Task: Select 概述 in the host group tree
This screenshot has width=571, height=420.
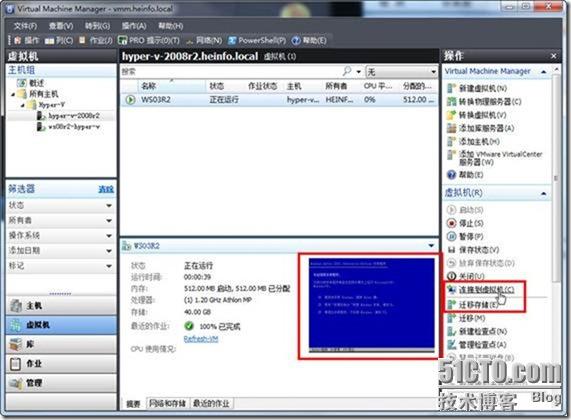Action: tap(31, 83)
